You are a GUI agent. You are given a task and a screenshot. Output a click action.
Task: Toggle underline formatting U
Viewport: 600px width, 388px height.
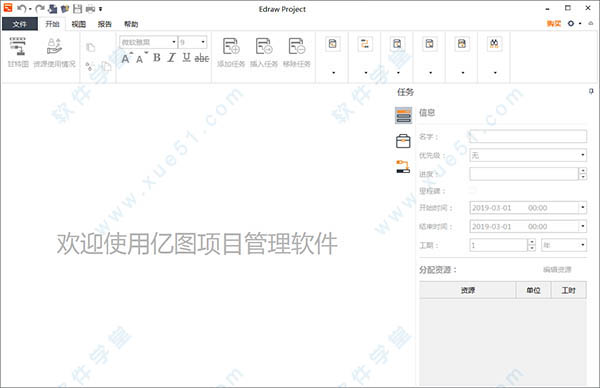coord(186,57)
